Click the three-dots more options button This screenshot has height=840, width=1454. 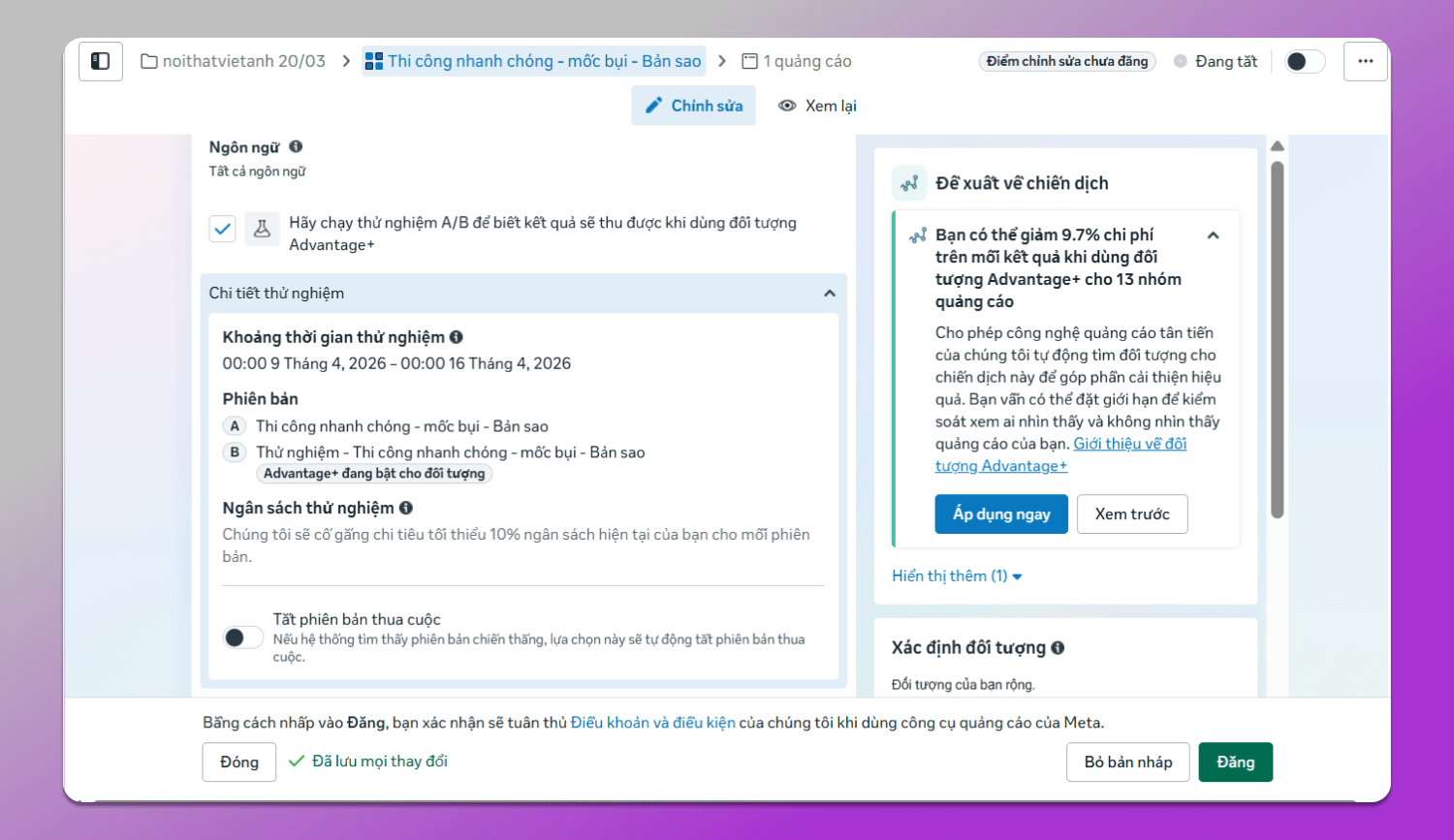[1365, 61]
